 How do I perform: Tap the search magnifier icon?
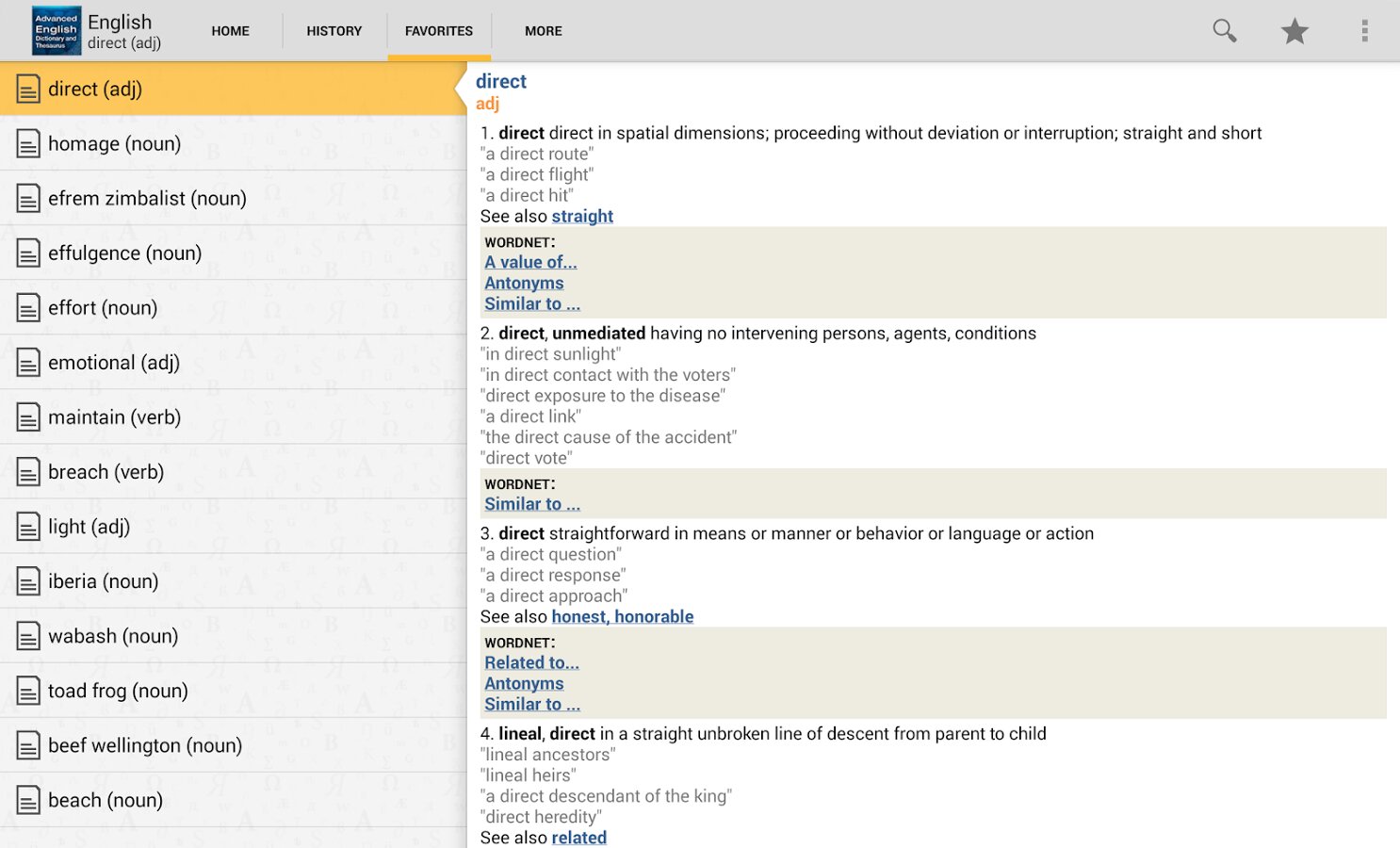pyautogui.click(x=1224, y=31)
